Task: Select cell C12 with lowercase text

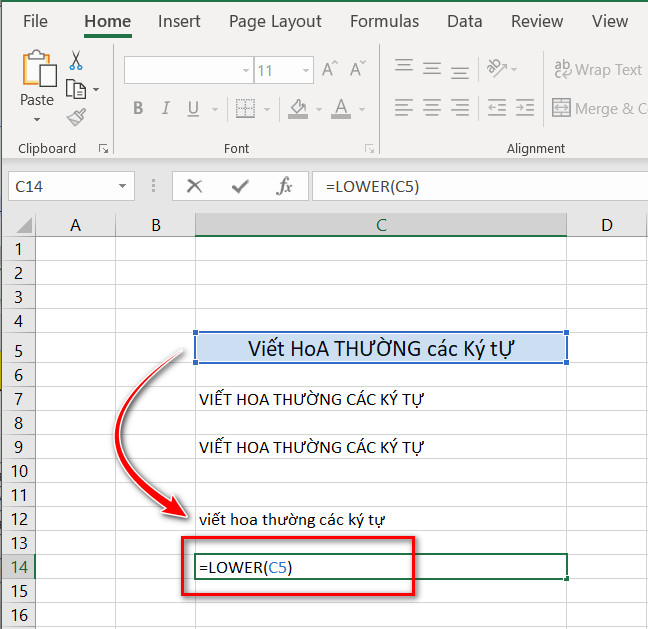Action: click(x=380, y=519)
